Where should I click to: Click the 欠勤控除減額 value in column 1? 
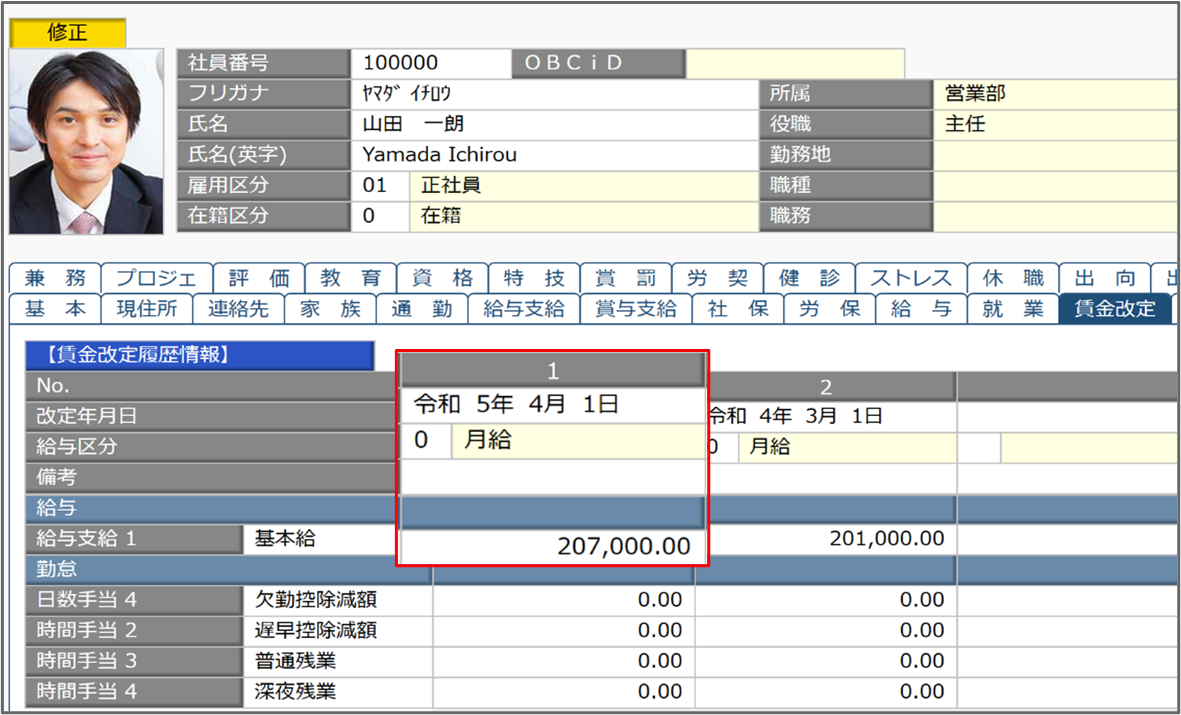pos(563,600)
